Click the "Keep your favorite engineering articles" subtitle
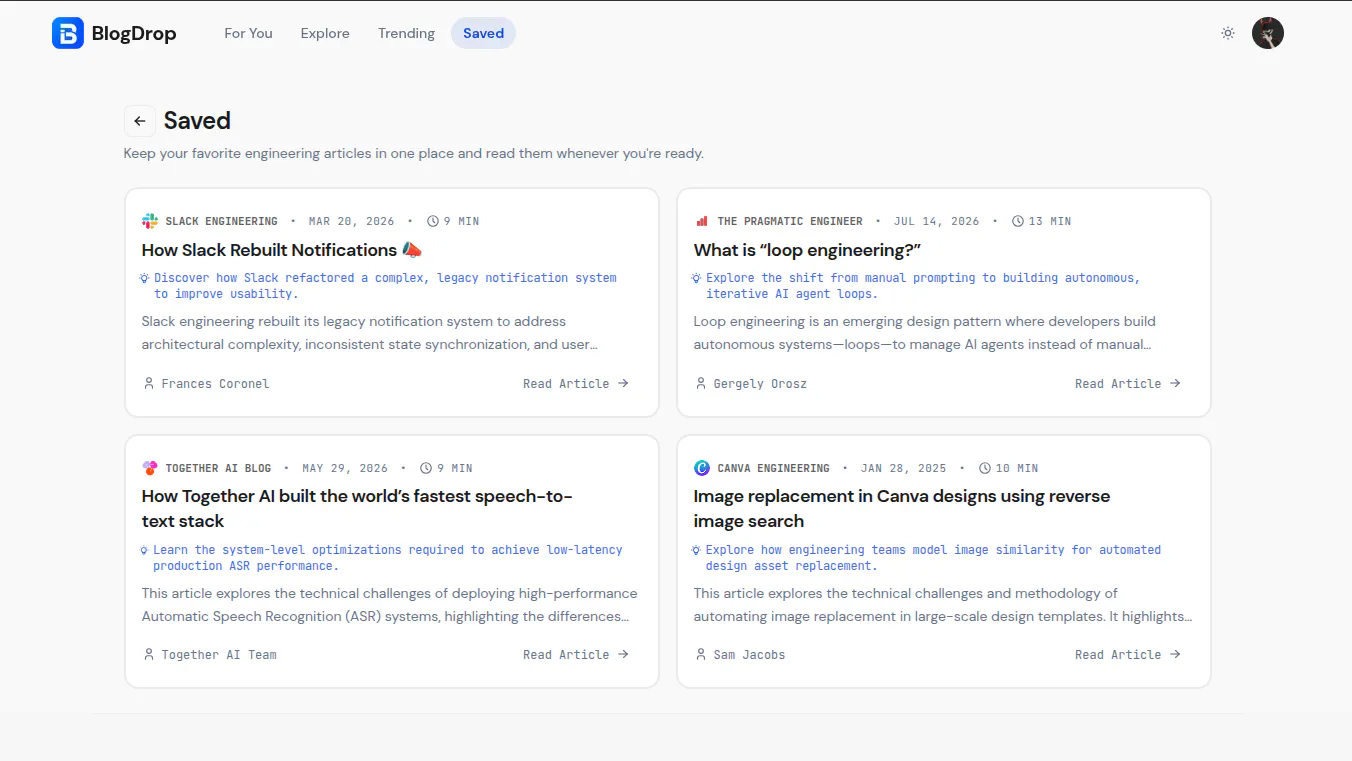The image size is (1352, 761). pyautogui.click(x=414, y=154)
